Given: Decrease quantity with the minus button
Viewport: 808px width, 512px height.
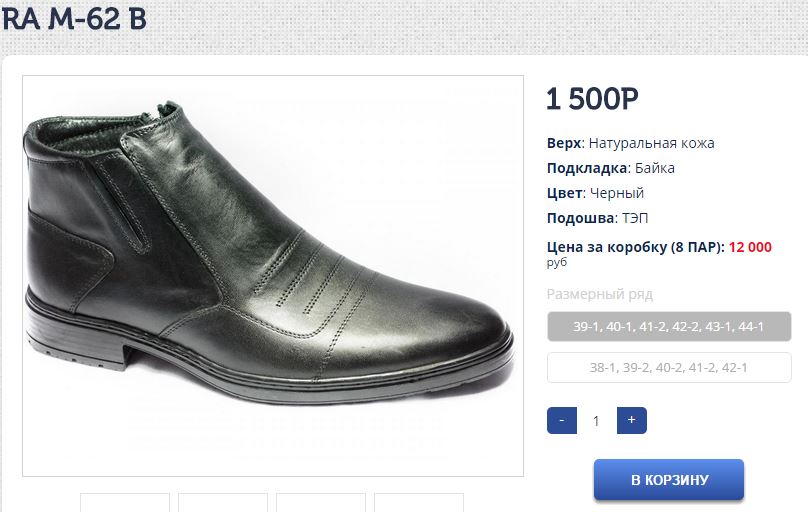Looking at the screenshot, I should pos(562,421).
